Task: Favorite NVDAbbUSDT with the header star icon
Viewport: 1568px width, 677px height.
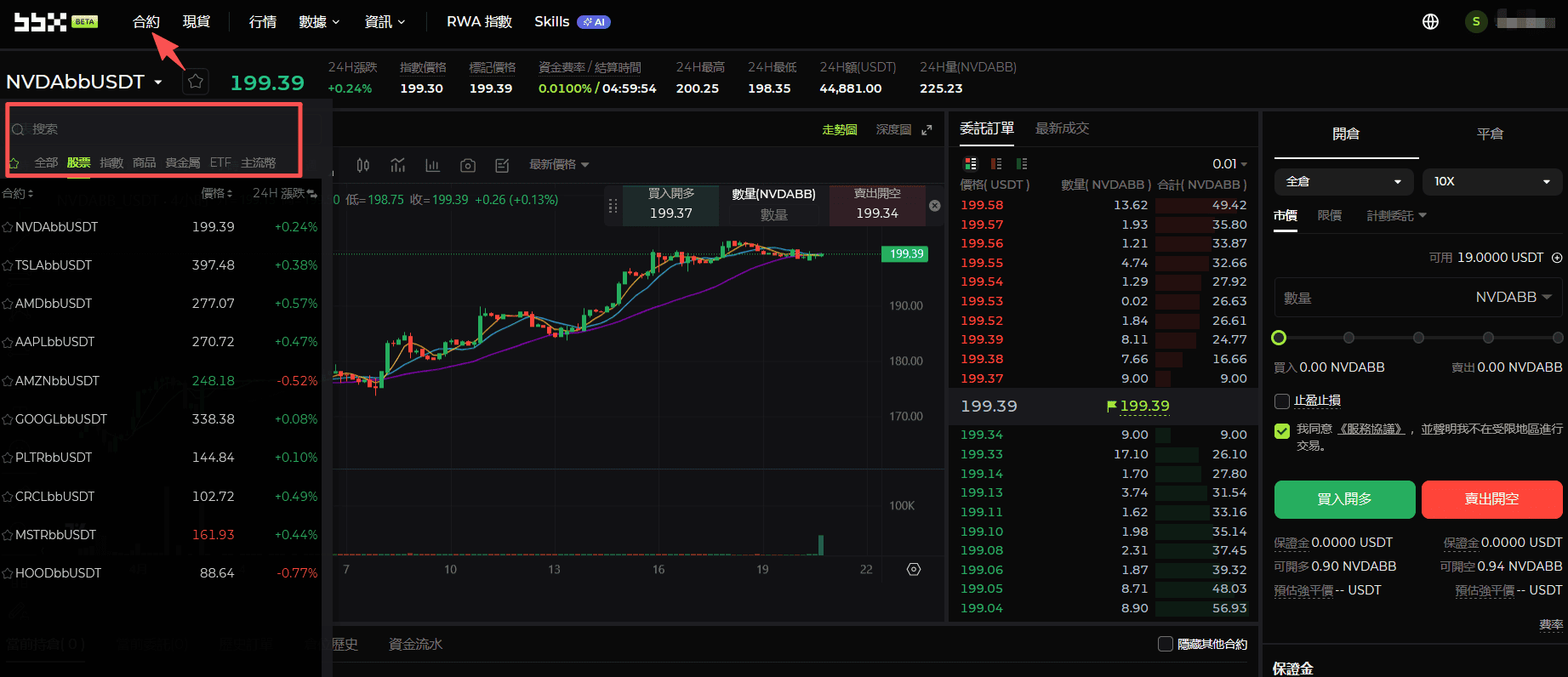Action: point(196,82)
